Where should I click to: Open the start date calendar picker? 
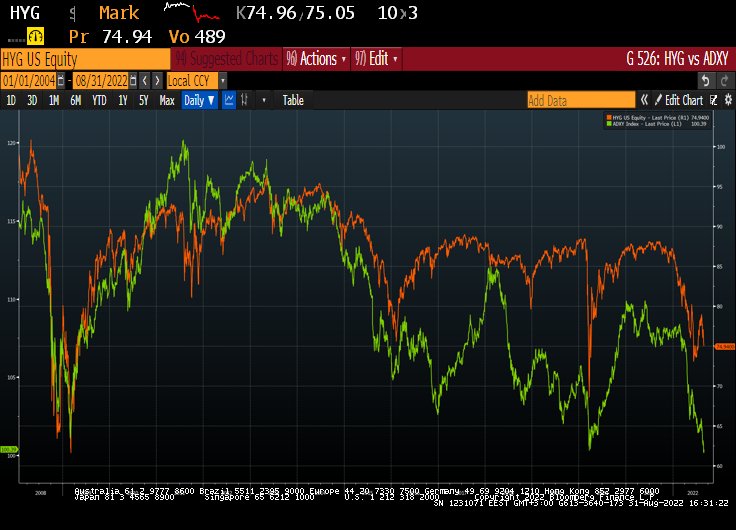click(x=61, y=81)
